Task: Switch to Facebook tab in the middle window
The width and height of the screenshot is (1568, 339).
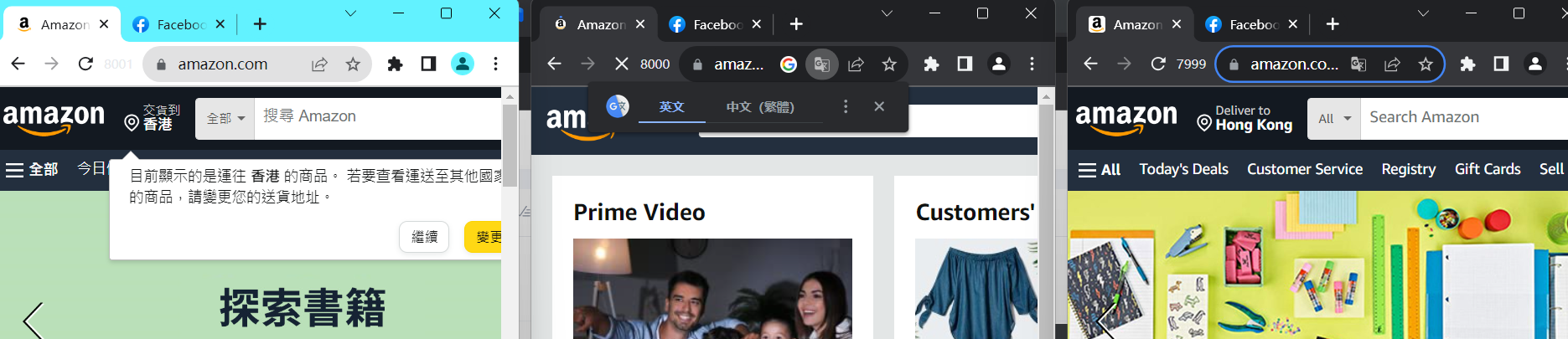Action: [x=715, y=24]
